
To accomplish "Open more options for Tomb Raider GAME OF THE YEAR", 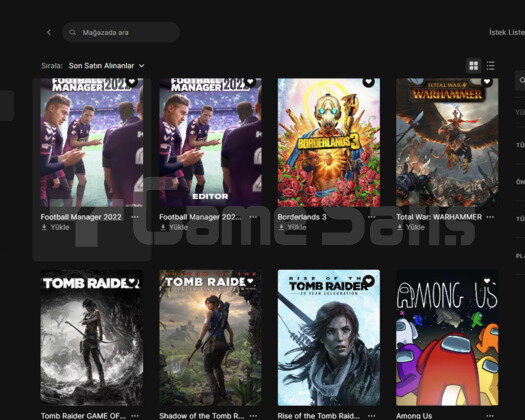I will (135, 416).
